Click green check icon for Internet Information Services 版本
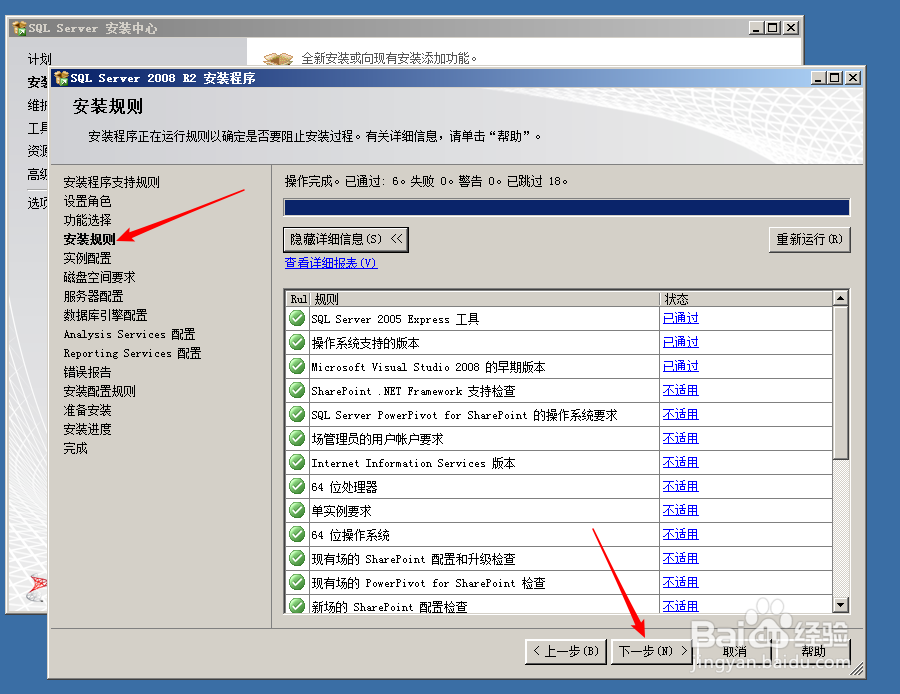The width and height of the screenshot is (900, 694). pos(297,462)
